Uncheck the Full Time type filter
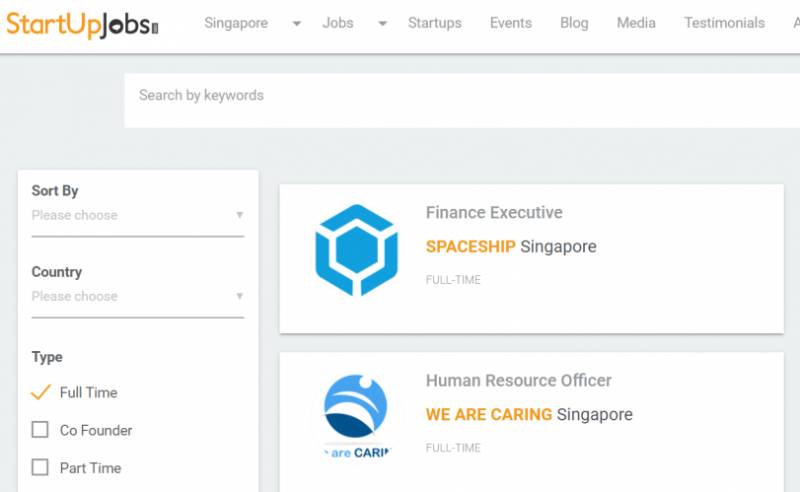Viewport: 800px width, 492px height. pos(41,392)
